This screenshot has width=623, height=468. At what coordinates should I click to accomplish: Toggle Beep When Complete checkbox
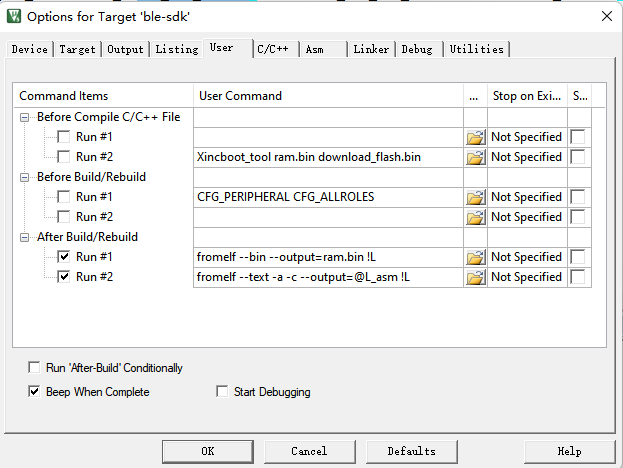(34, 392)
